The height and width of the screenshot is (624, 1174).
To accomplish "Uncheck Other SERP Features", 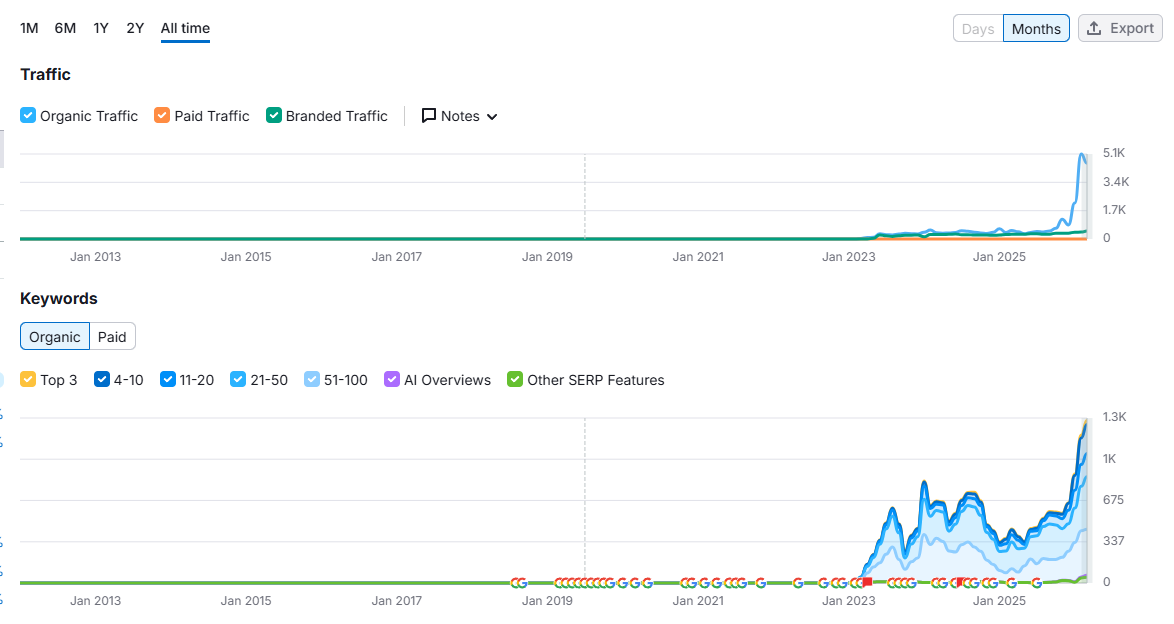I will tap(514, 380).
